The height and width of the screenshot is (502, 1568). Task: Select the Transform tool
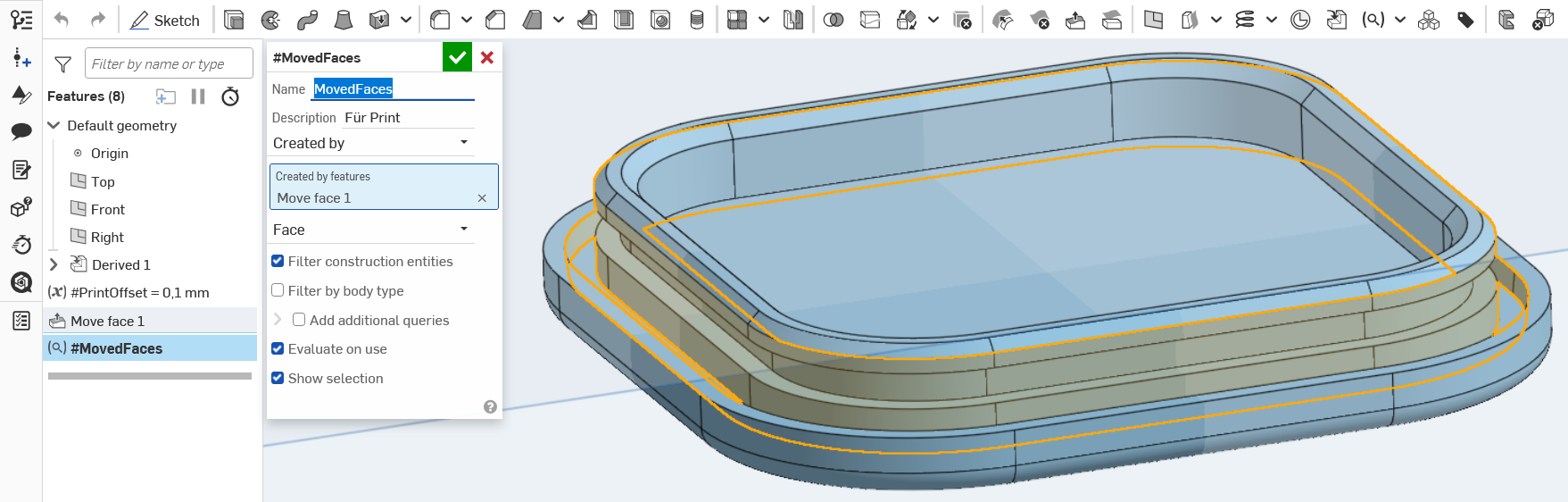[x=907, y=20]
